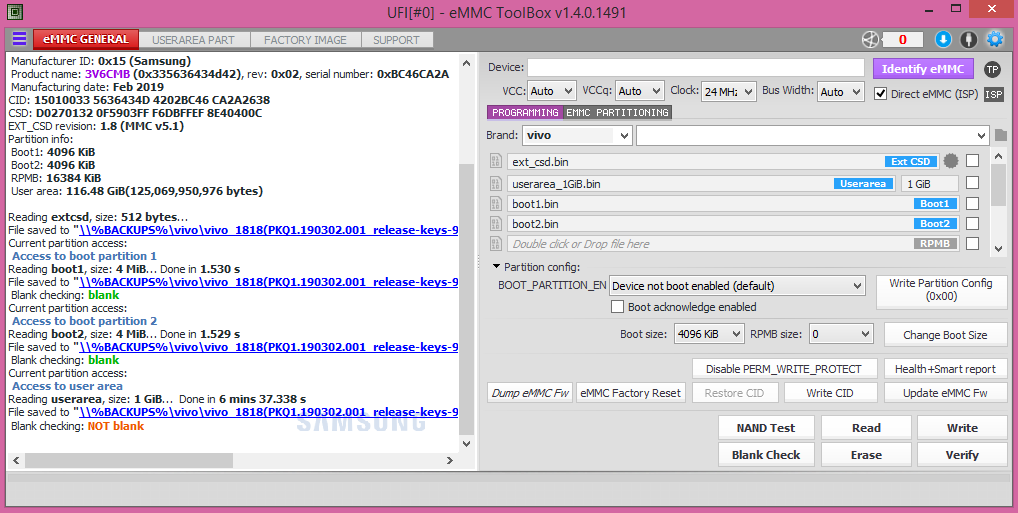Image resolution: width=1018 pixels, height=513 pixels.
Task: Check the ext_csd.bin row checkbox
Action: pyautogui.click(x=972, y=160)
